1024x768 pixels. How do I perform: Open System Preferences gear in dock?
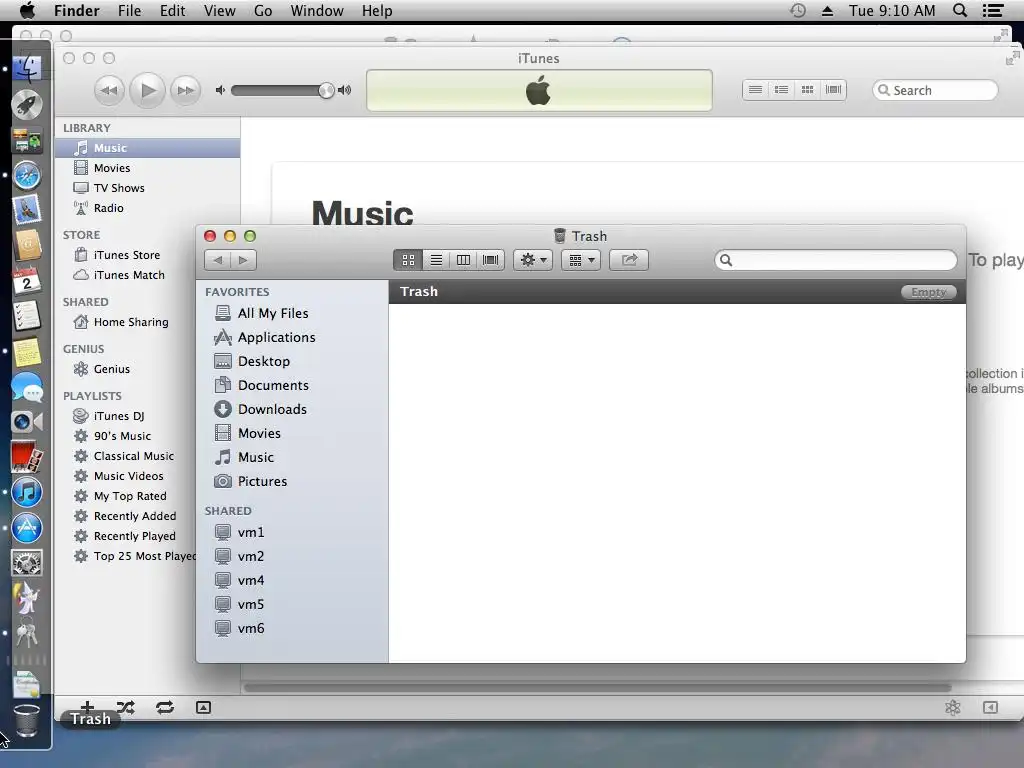coord(27,563)
